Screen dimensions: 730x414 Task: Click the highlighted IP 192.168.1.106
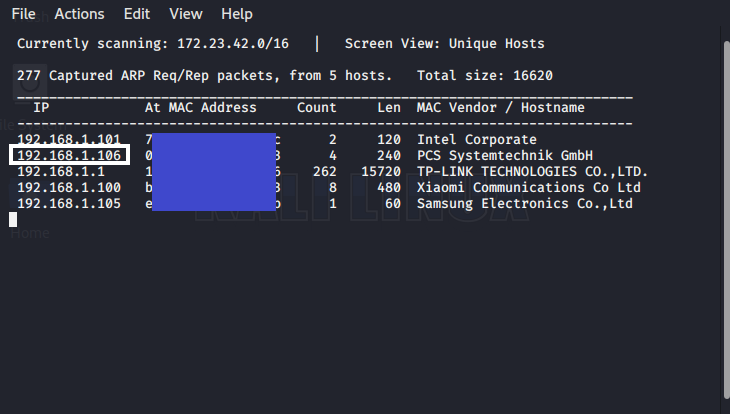pos(68,156)
